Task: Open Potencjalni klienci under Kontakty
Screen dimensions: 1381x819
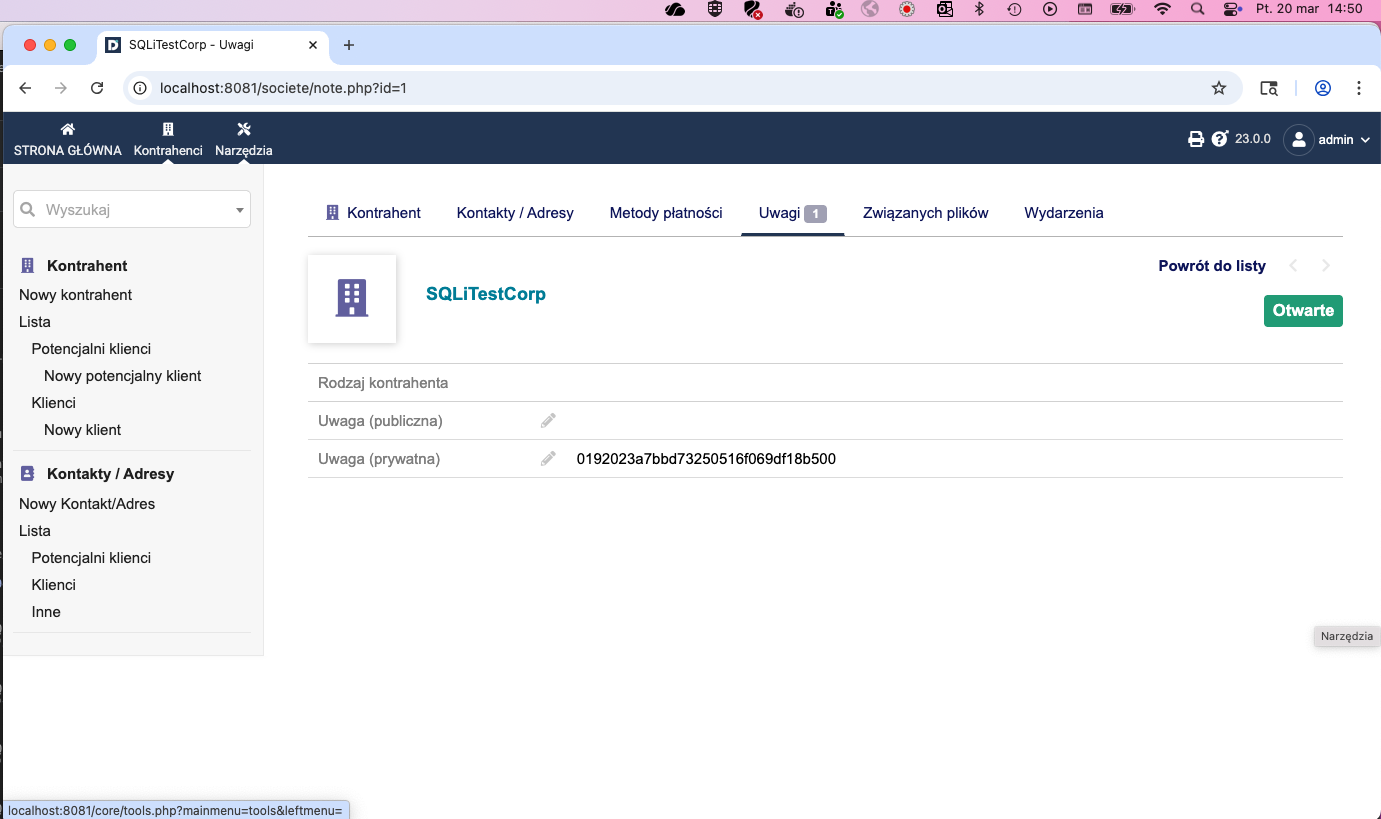Action: point(91,558)
